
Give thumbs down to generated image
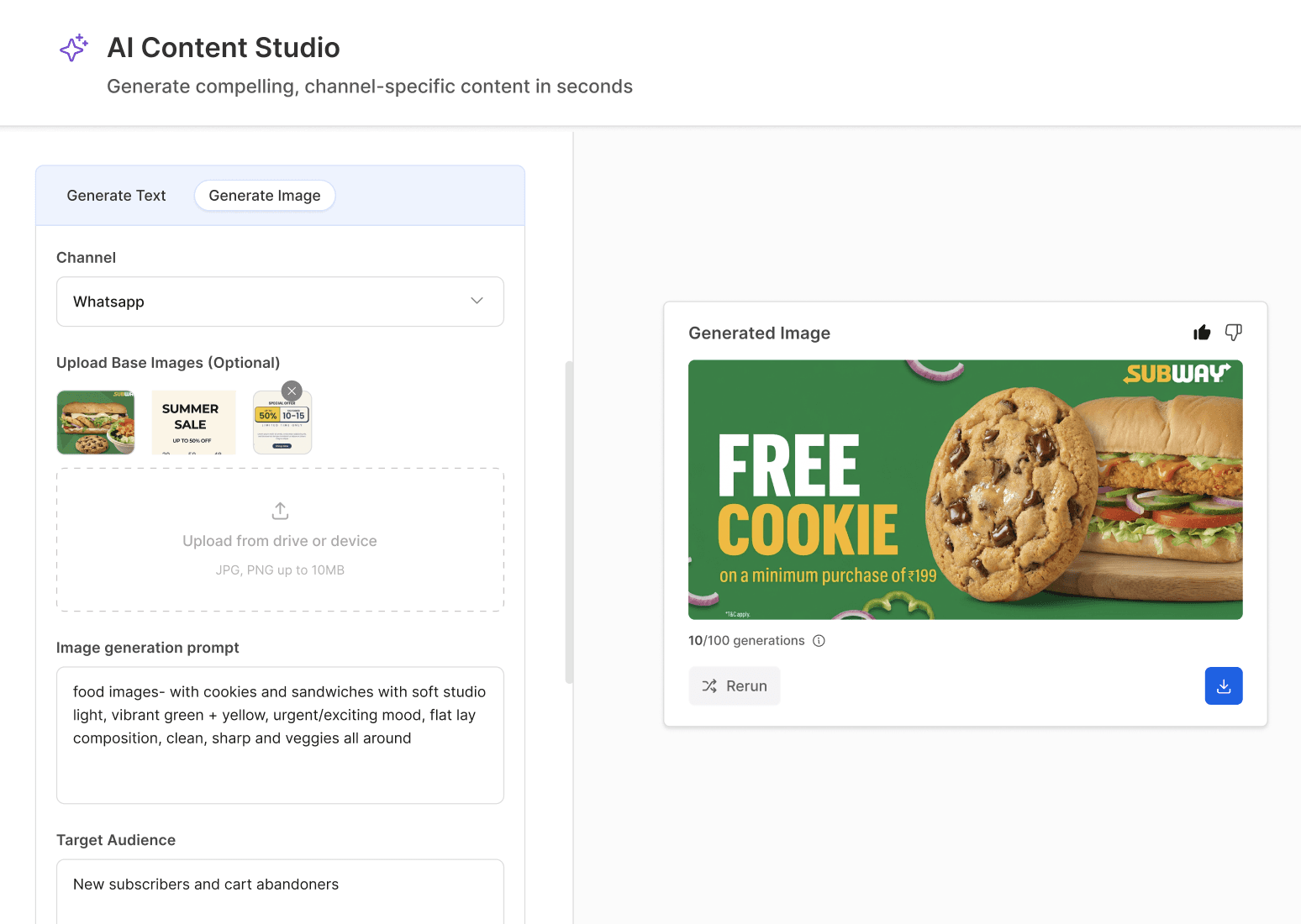(1233, 333)
